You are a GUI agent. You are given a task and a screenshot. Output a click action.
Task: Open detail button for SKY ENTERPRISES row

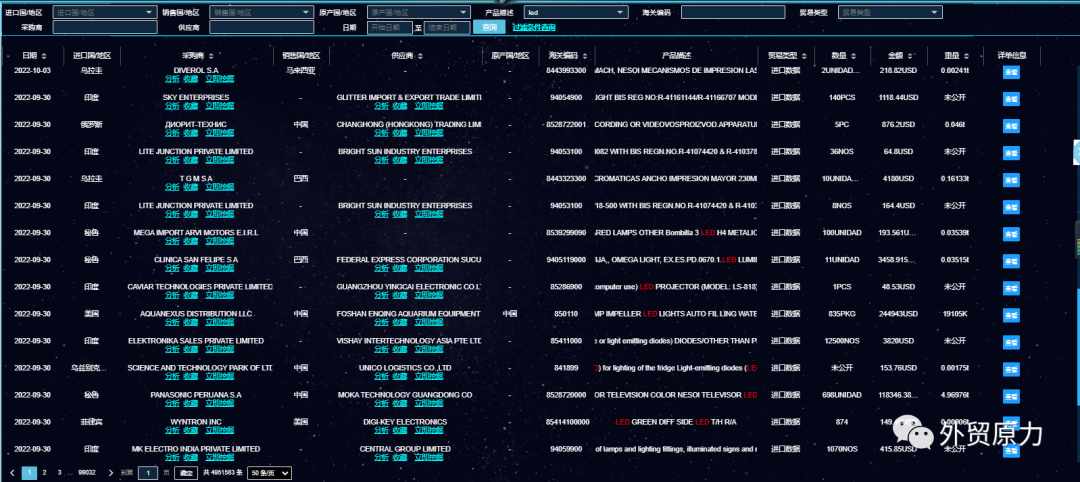tap(1011, 99)
